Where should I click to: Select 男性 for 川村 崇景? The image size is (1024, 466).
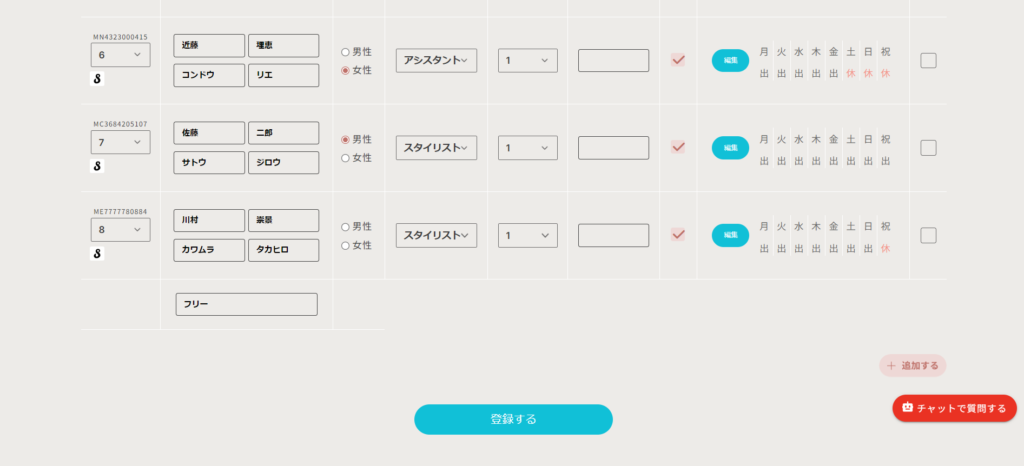(x=346, y=227)
